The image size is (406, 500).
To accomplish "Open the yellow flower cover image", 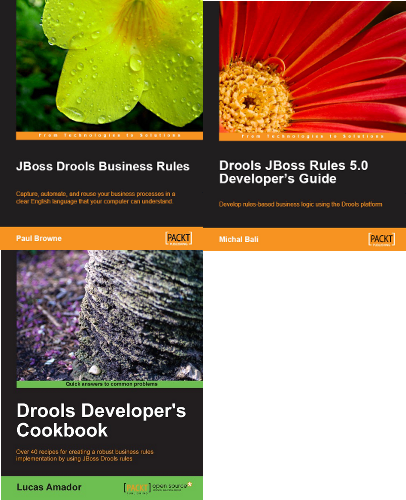I will click(x=109, y=66).
